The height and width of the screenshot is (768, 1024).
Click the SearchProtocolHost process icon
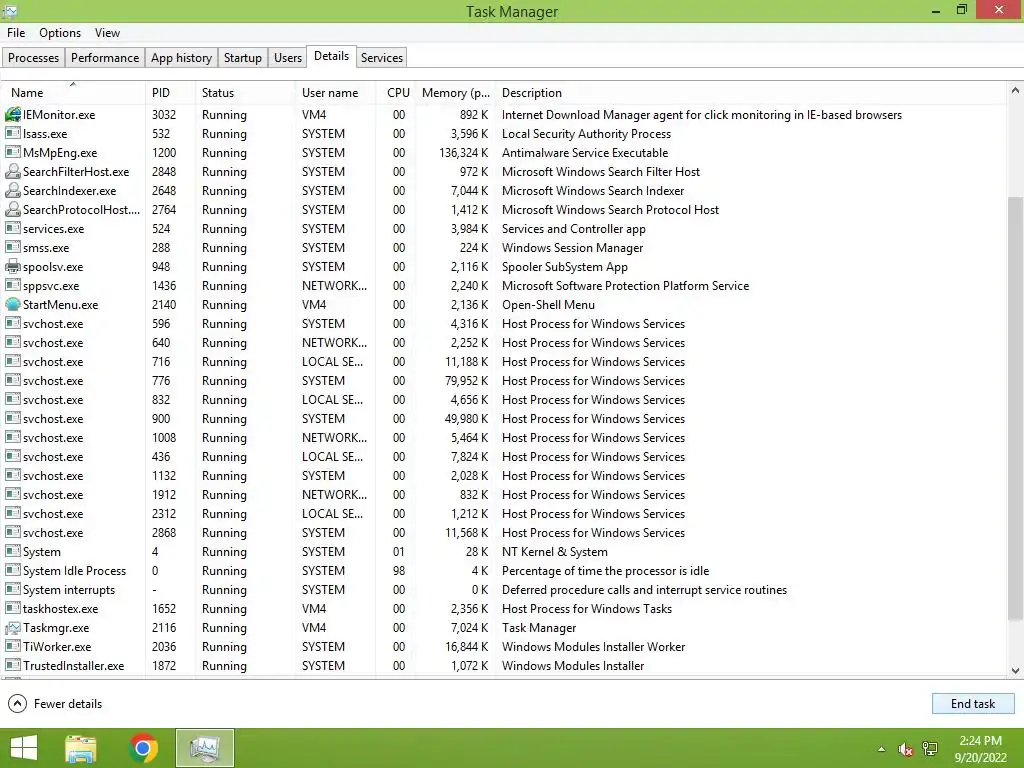pos(12,210)
